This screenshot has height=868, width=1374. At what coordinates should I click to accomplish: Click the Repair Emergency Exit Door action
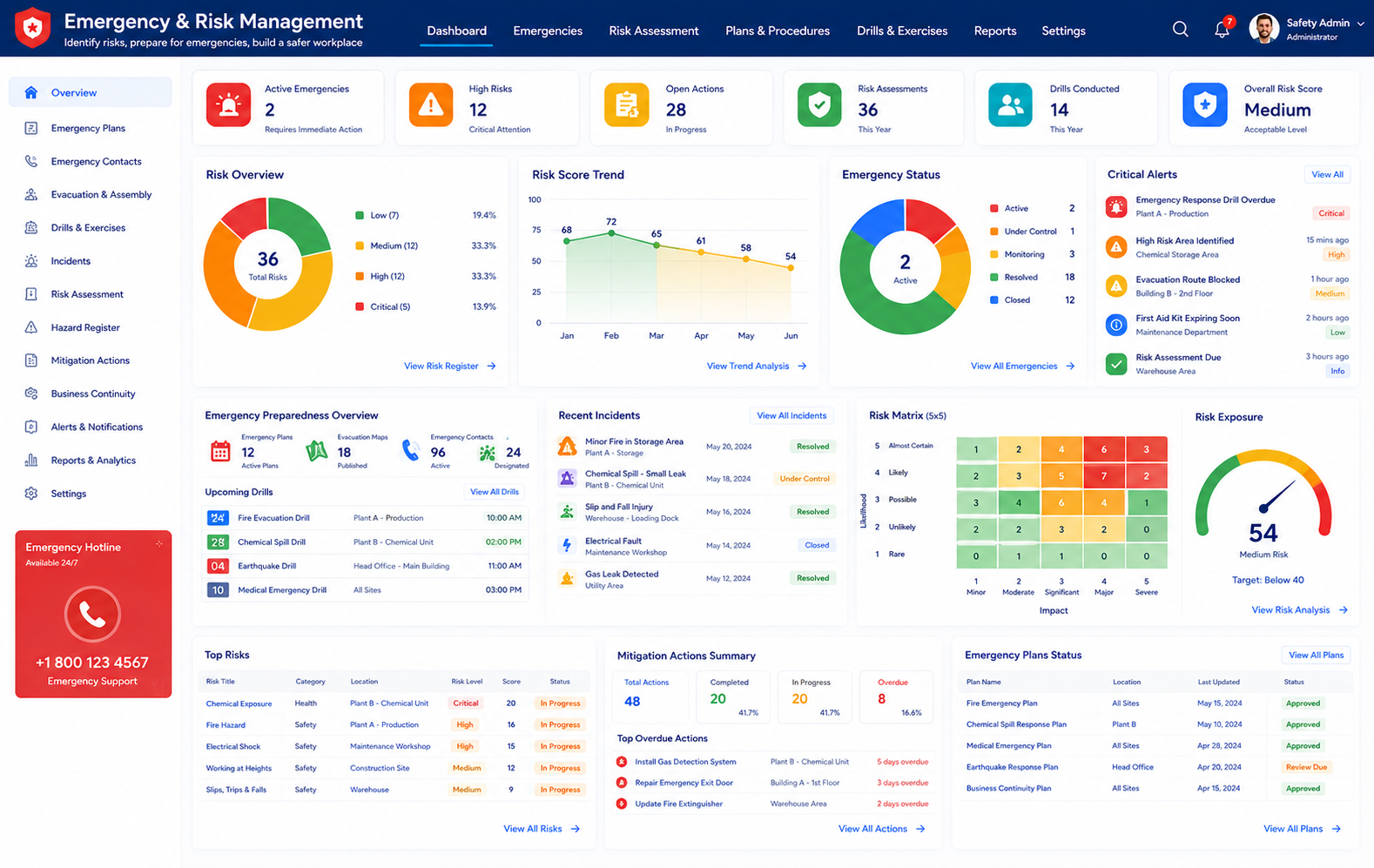click(684, 783)
